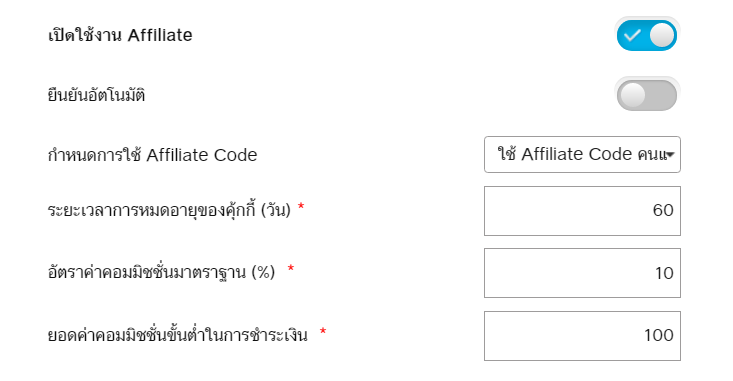Select the minimum commission payout field showing 100
The image size is (733, 381).
[582, 336]
